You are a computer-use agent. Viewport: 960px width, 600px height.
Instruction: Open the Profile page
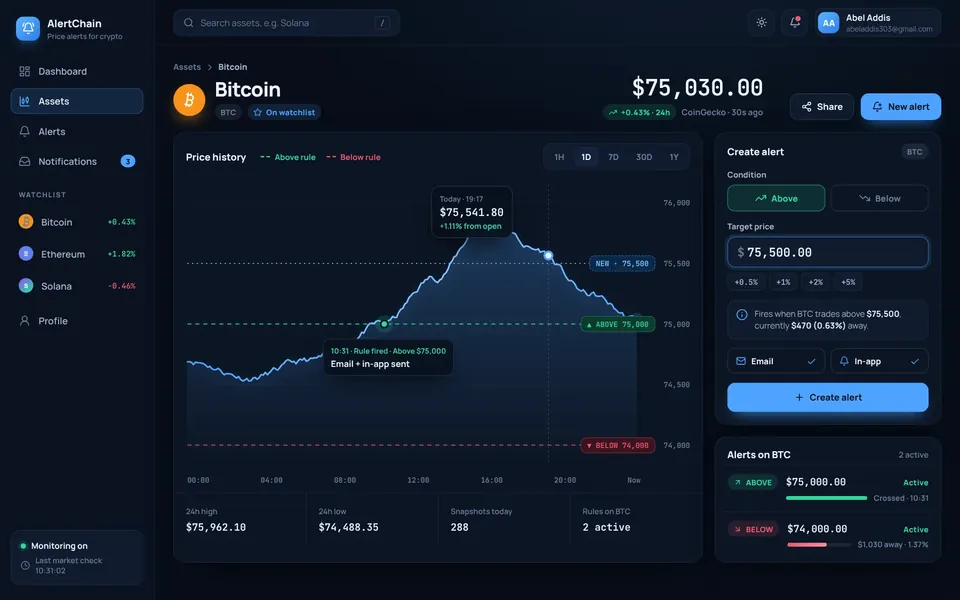(x=77, y=320)
